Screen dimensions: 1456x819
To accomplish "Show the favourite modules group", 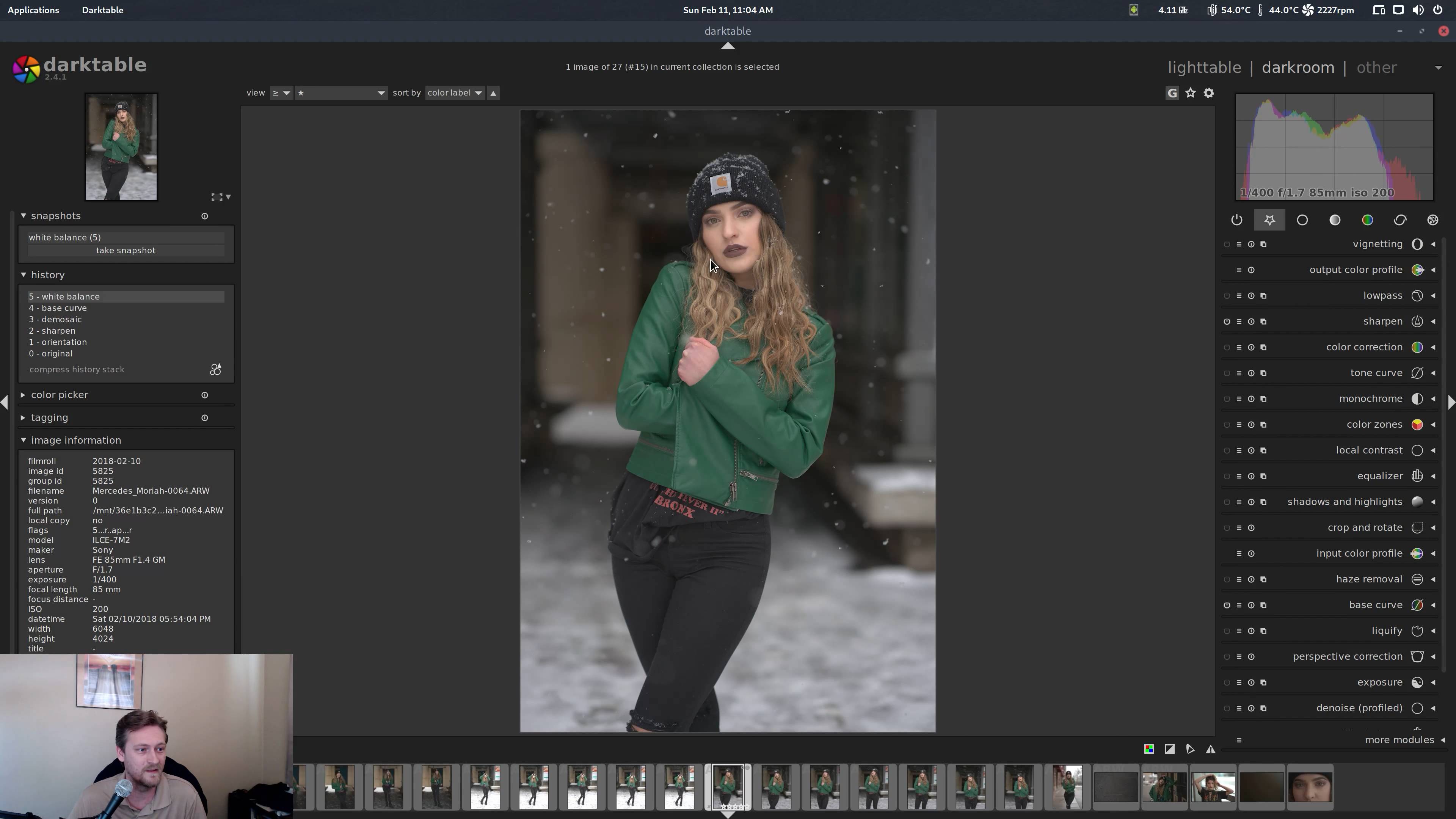I will tap(1269, 220).
